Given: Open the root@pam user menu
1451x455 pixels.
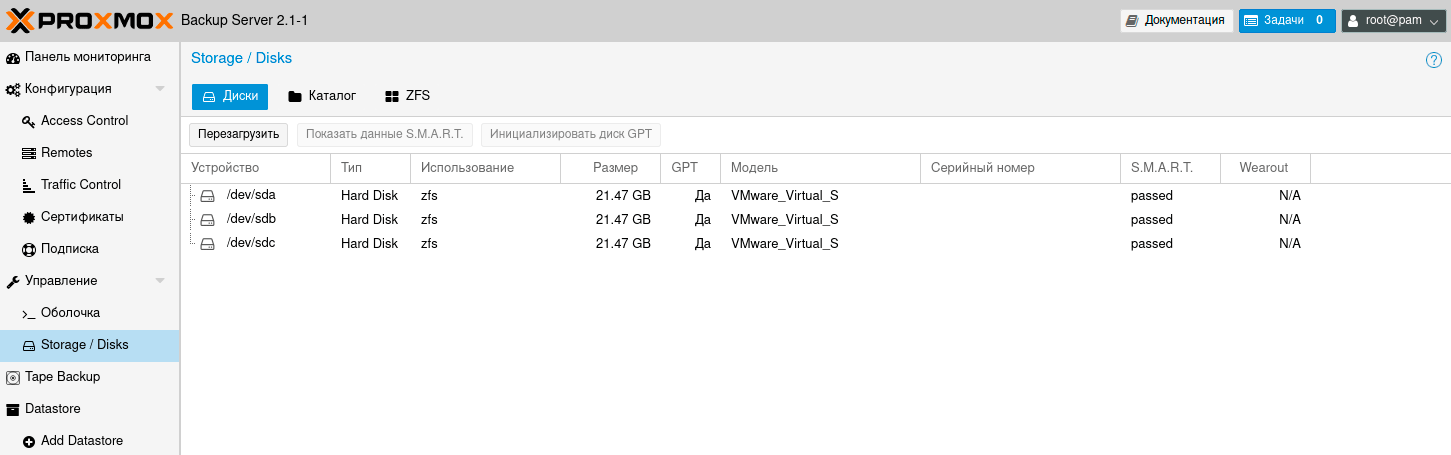Looking at the screenshot, I should [x=1393, y=20].
